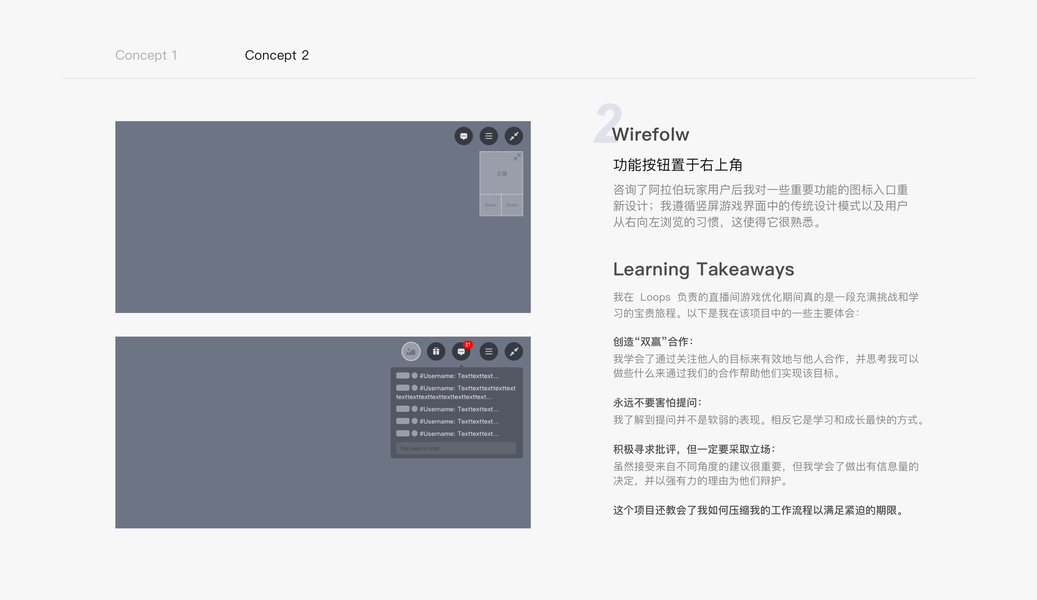Click the 功能按钮置于右上角 subheading
Viewport: 1037px width, 600px height.
pyautogui.click(x=678, y=165)
